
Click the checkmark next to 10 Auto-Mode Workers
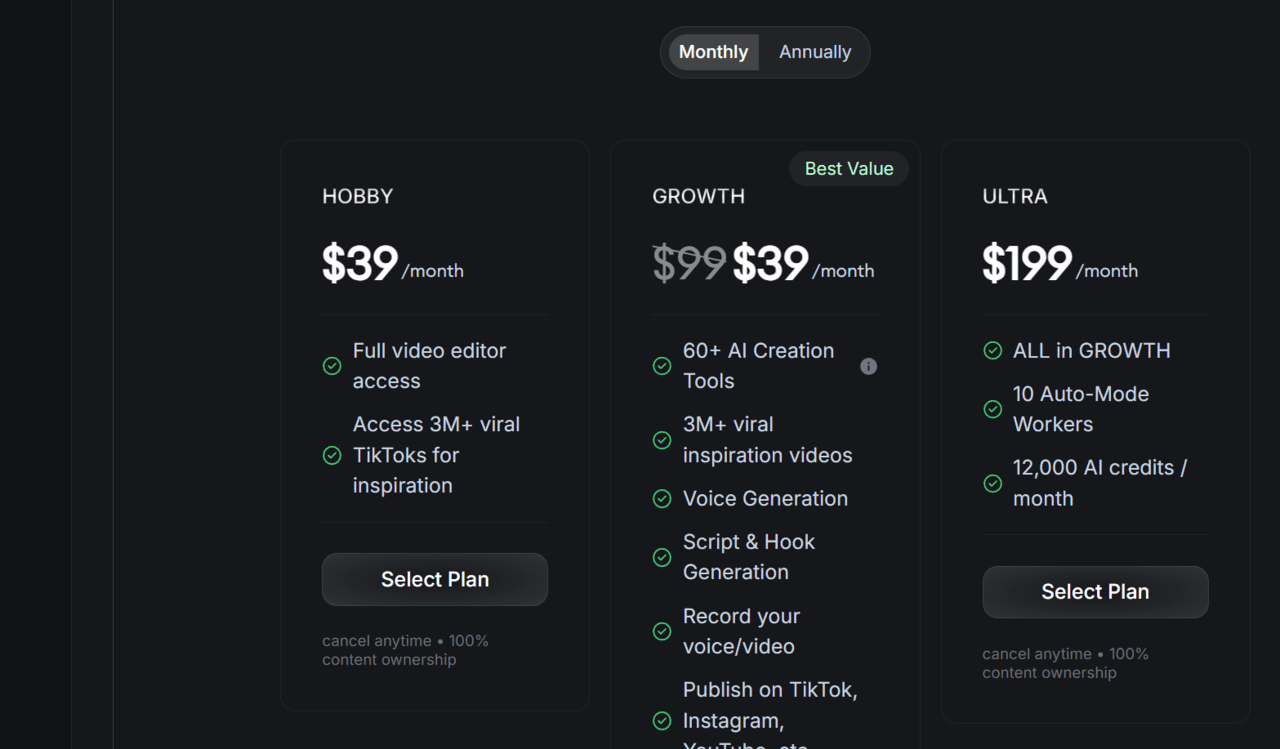992,409
